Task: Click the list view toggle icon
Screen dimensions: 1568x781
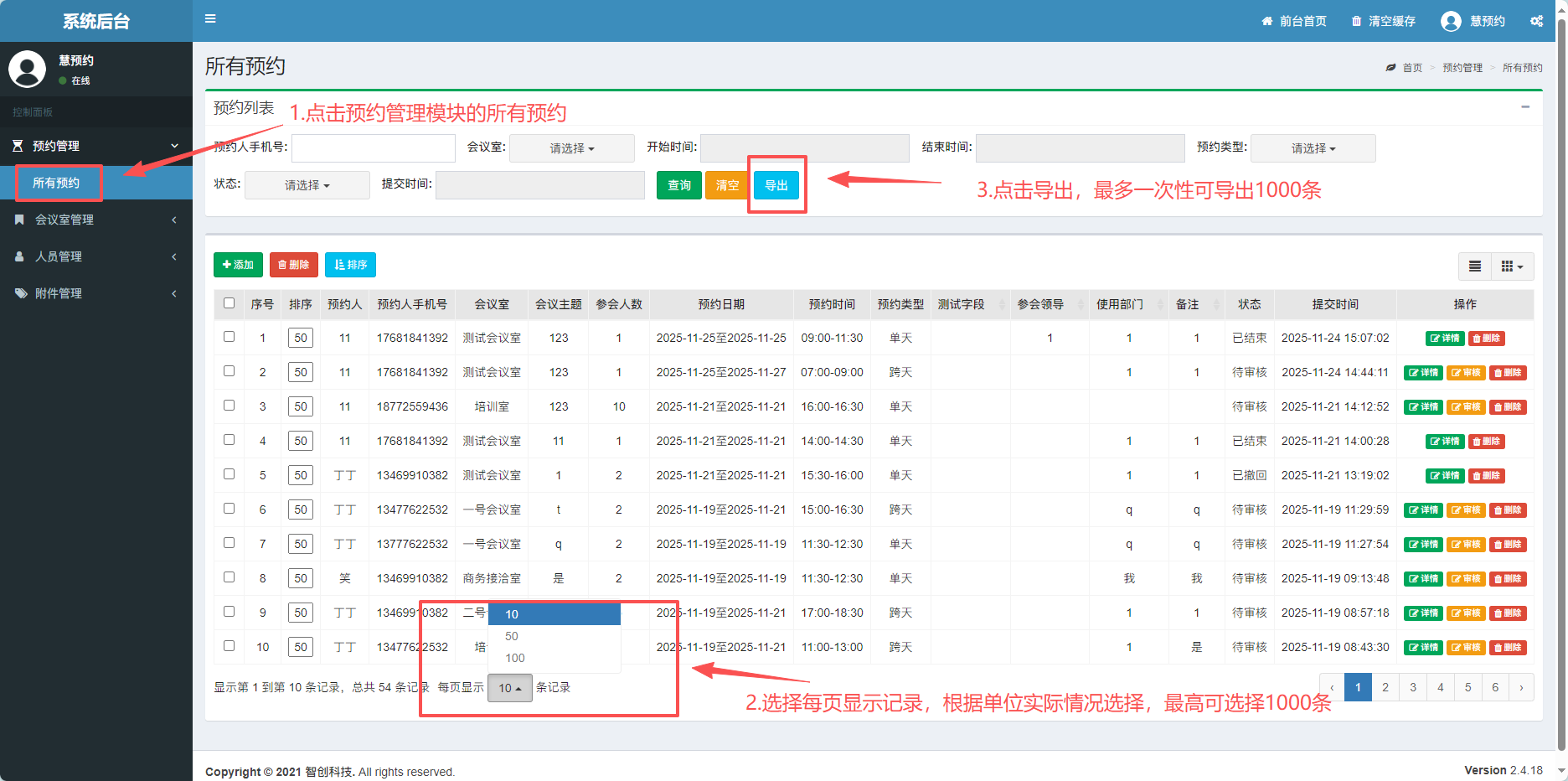Action: 1474,266
